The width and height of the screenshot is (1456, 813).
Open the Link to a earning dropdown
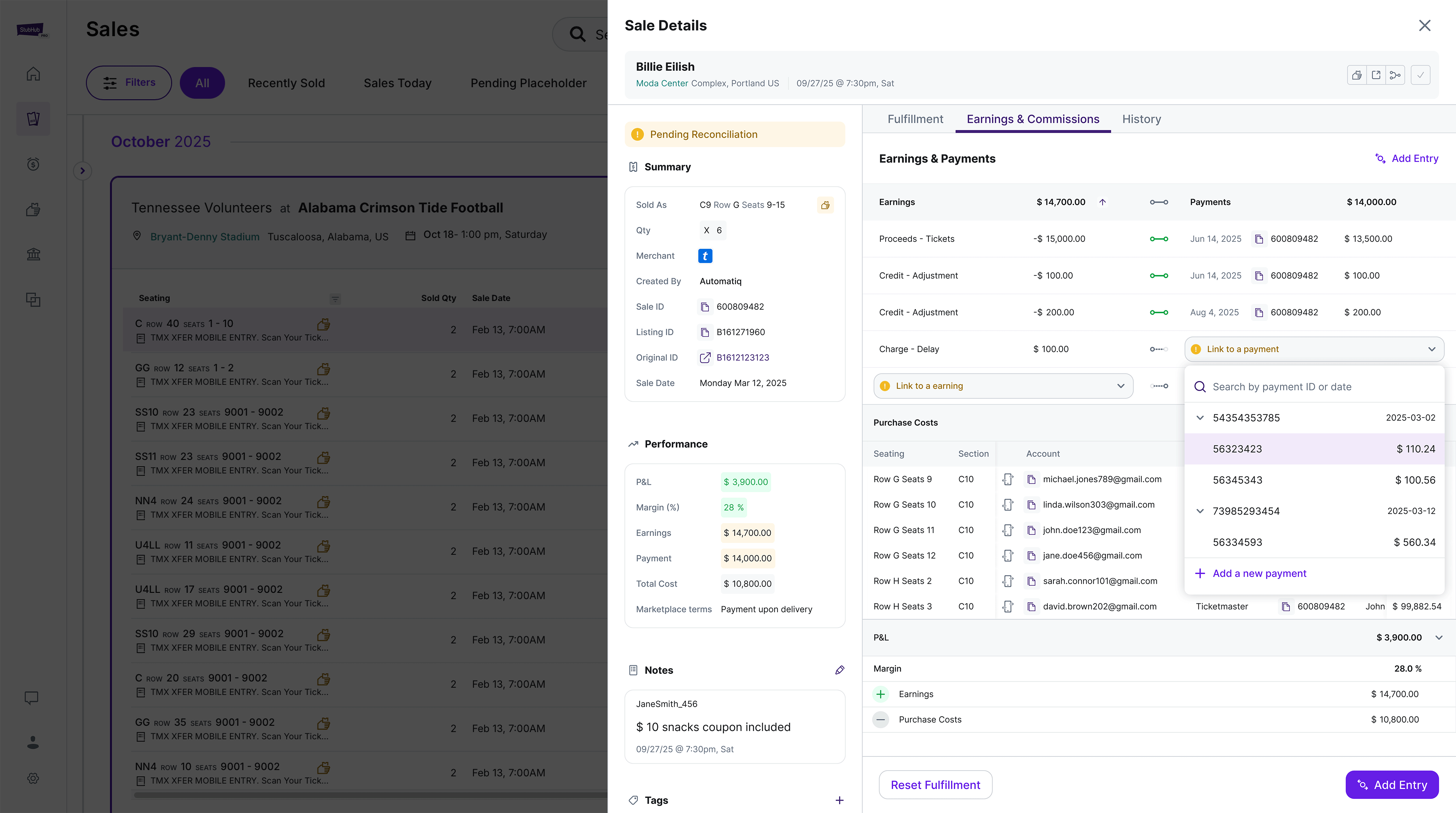pyautogui.click(x=1003, y=386)
